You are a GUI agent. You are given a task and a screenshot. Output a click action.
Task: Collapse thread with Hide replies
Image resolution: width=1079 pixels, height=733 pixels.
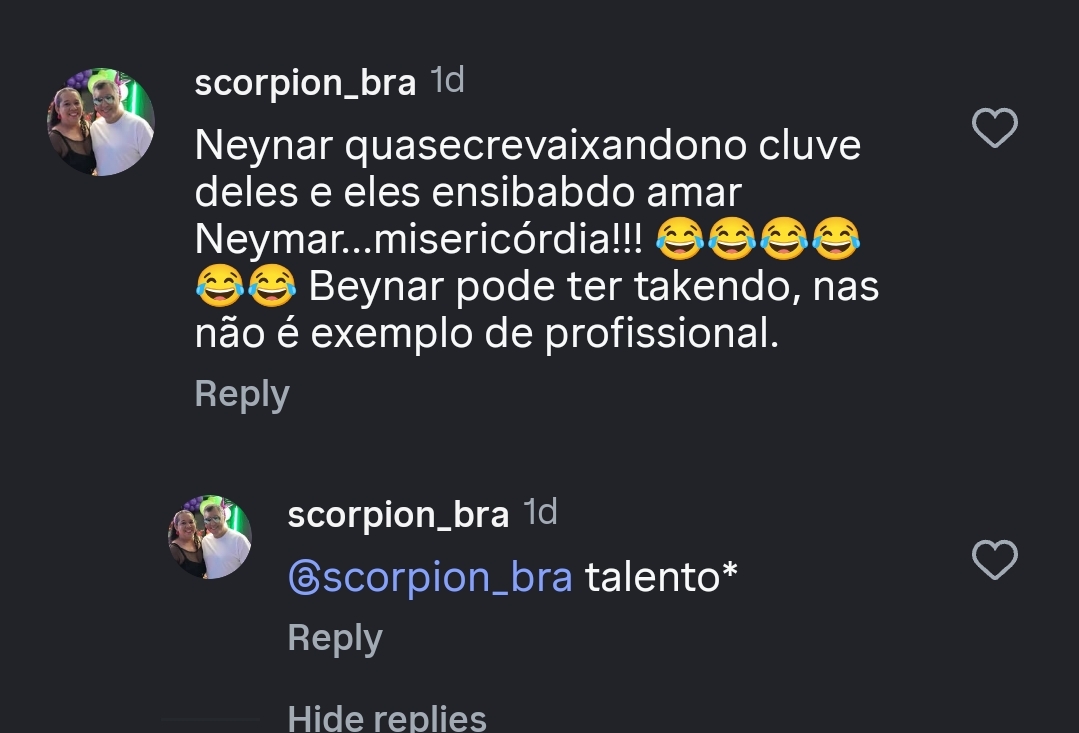(387, 717)
